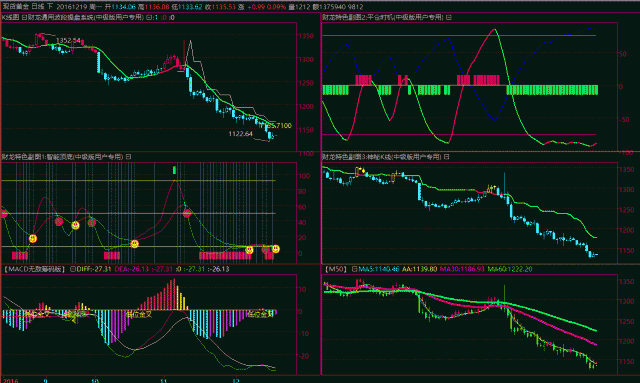Click the 1155.7100 price tag on K-line chart

coord(277,125)
